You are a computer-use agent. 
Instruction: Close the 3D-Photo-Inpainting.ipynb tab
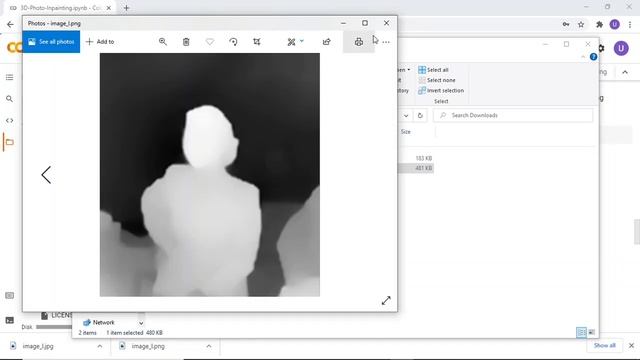pos(109,8)
